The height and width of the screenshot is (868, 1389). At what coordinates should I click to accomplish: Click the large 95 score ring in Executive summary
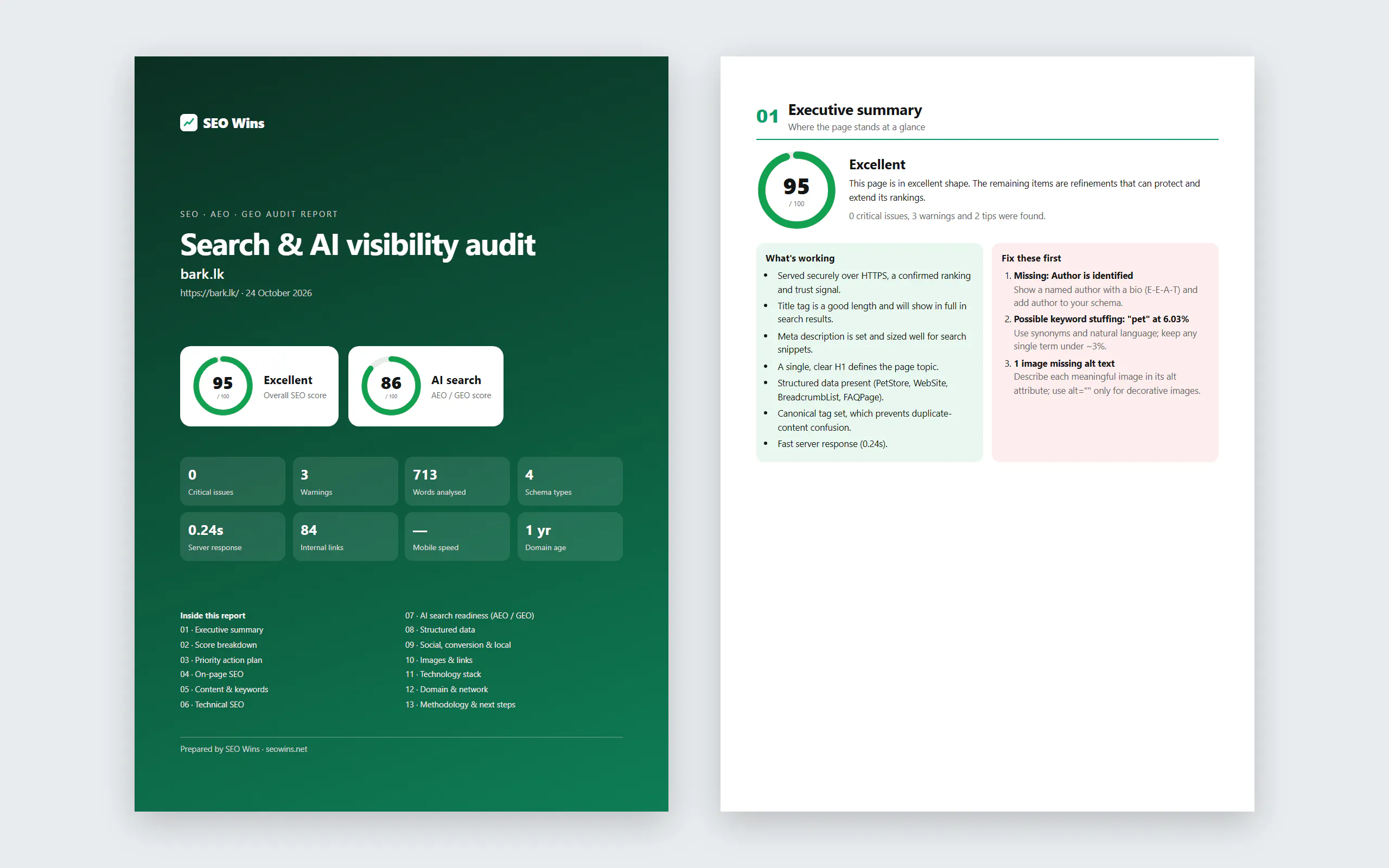pyautogui.click(x=796, y=190)
